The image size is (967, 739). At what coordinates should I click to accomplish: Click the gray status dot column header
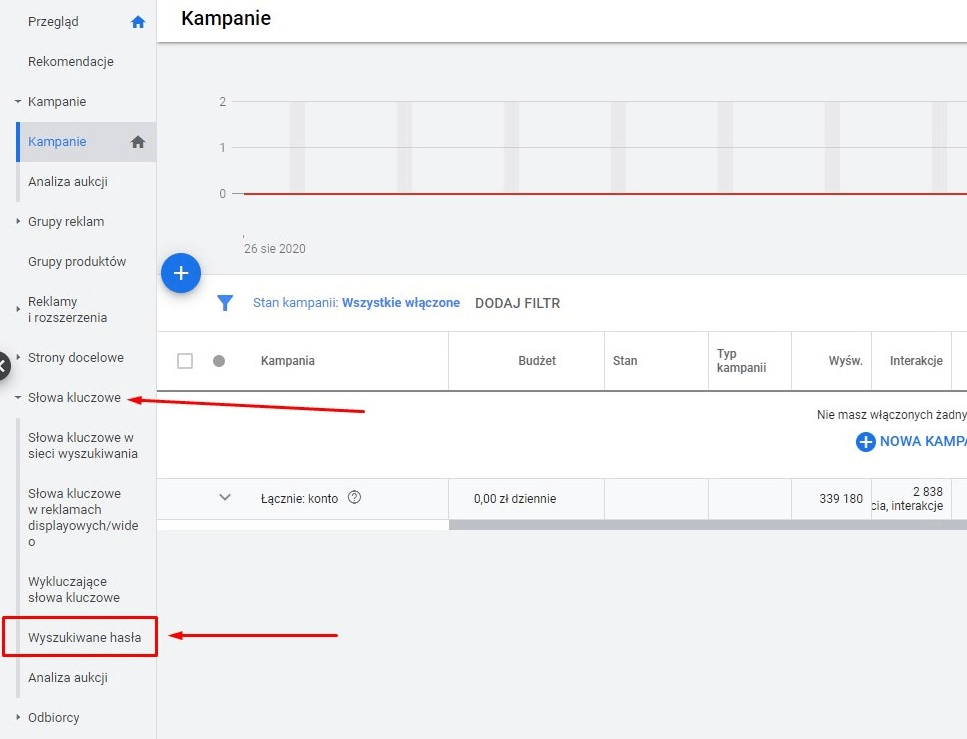(219, 361)
